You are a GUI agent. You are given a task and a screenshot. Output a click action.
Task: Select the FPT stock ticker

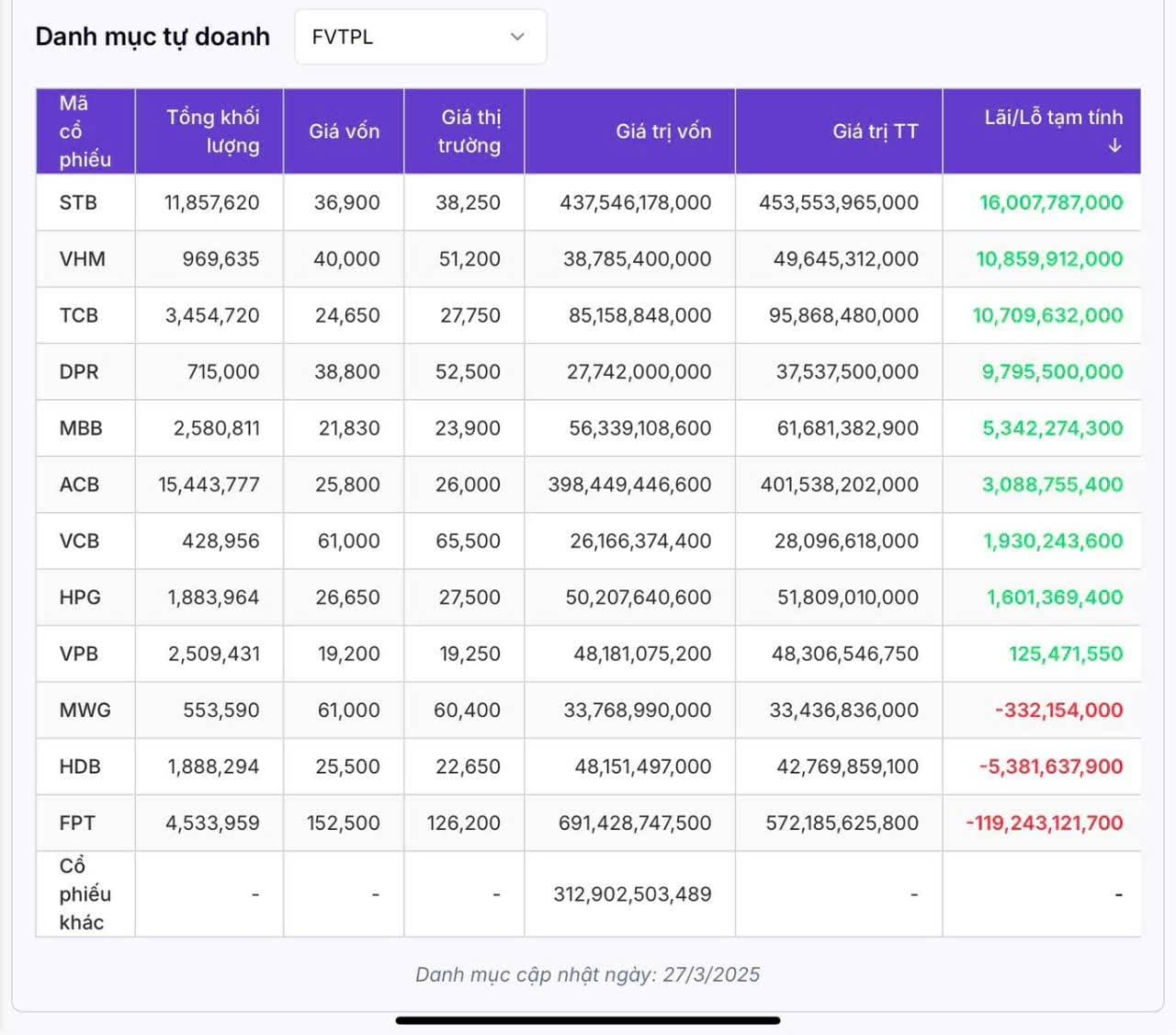click(77, 824)
